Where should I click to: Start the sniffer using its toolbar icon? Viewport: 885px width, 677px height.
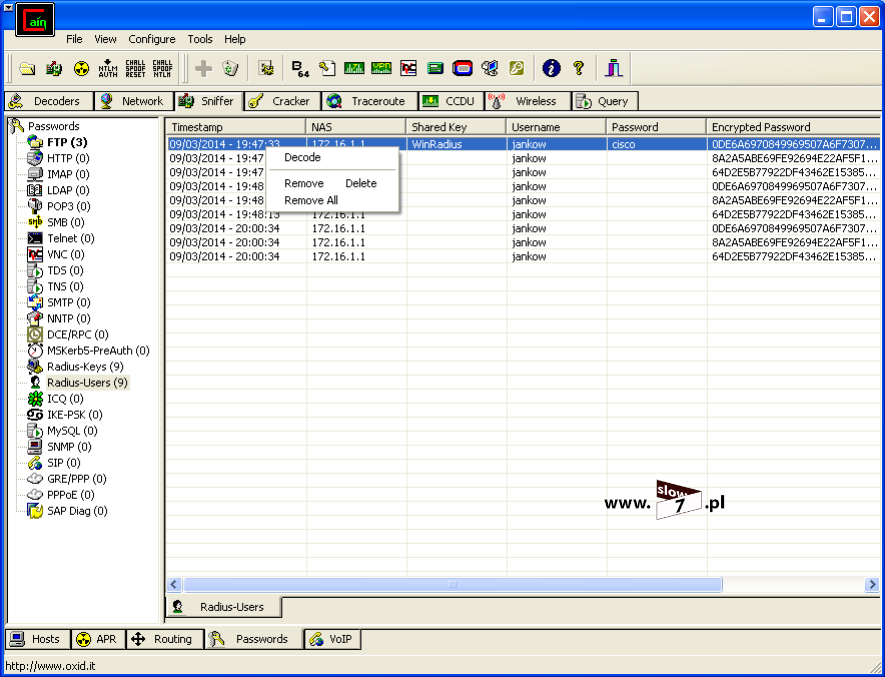(x=54, y=69)
